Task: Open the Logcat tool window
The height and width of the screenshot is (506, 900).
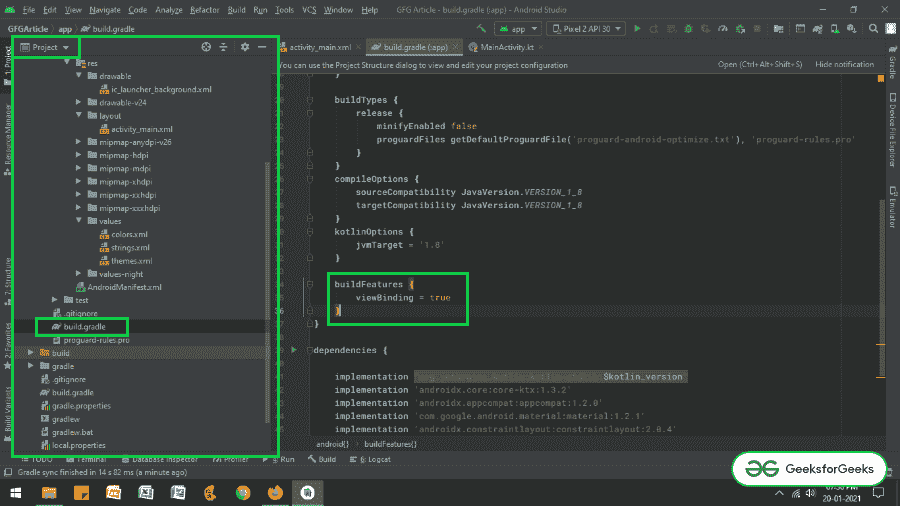Action: 370,460
